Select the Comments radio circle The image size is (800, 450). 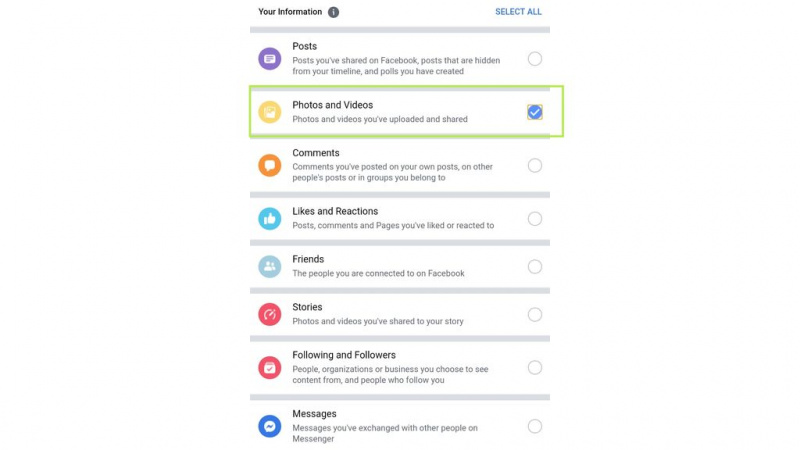535,165
